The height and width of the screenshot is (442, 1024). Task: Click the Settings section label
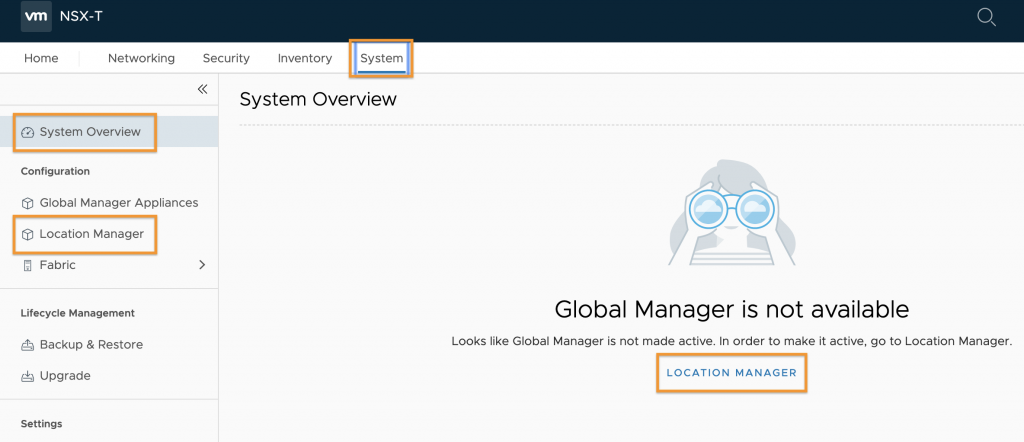coord(41,424)
